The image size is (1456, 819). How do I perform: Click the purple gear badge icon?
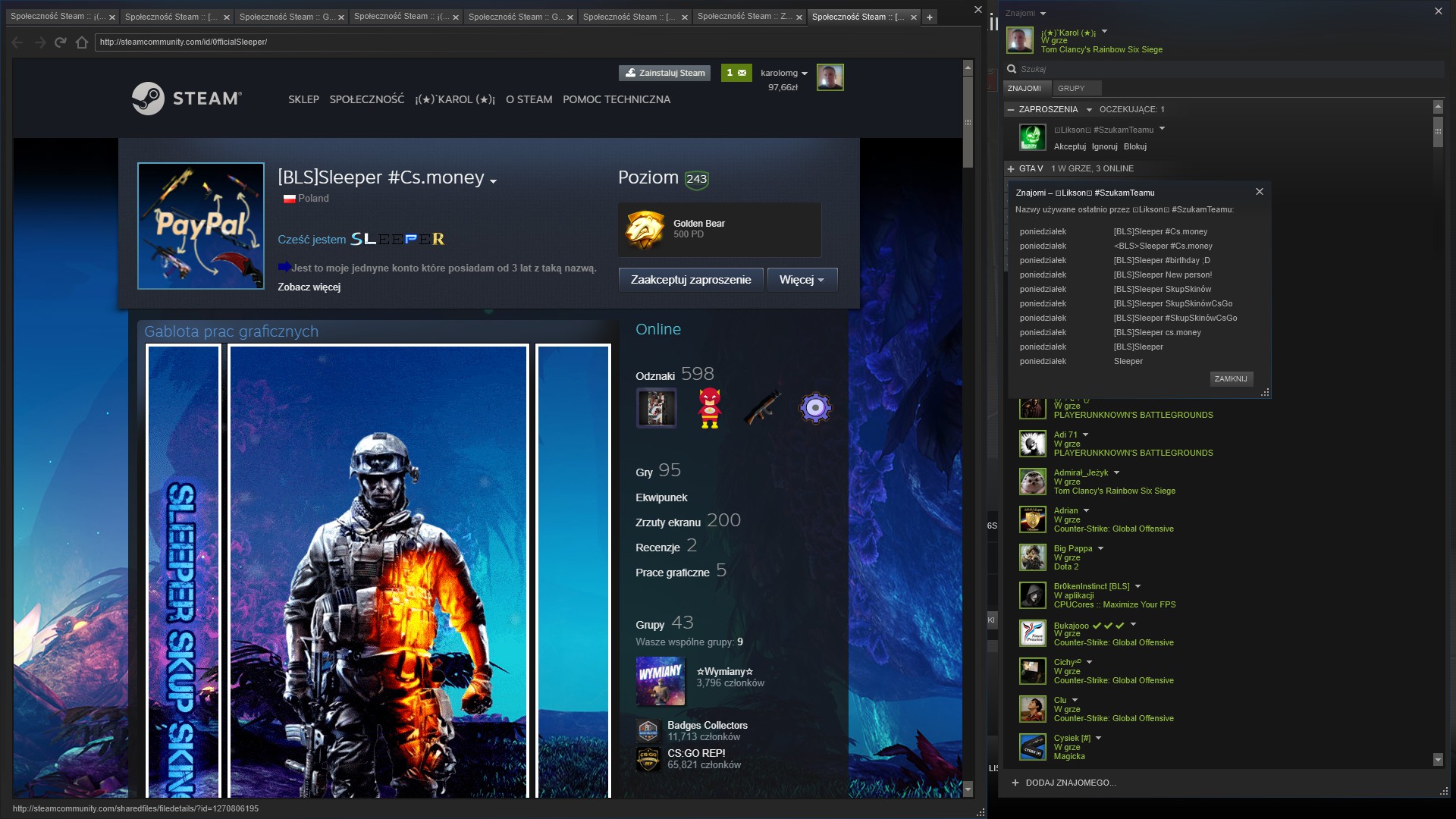coord(815,408)
